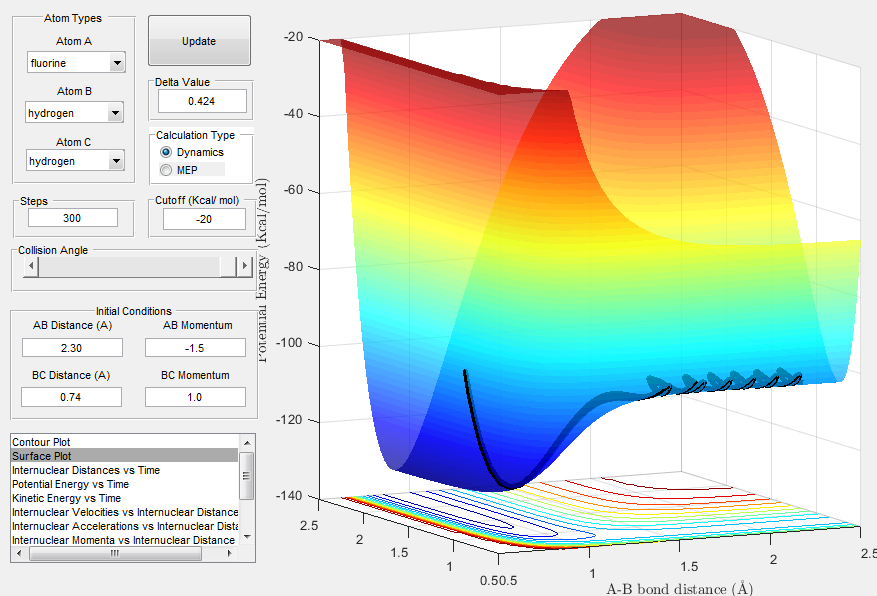Select the Dynamics radio button

coord(166,152)
